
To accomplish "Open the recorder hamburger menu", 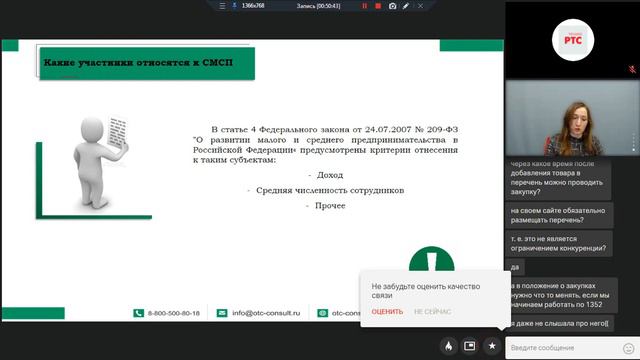I will 222,6.
